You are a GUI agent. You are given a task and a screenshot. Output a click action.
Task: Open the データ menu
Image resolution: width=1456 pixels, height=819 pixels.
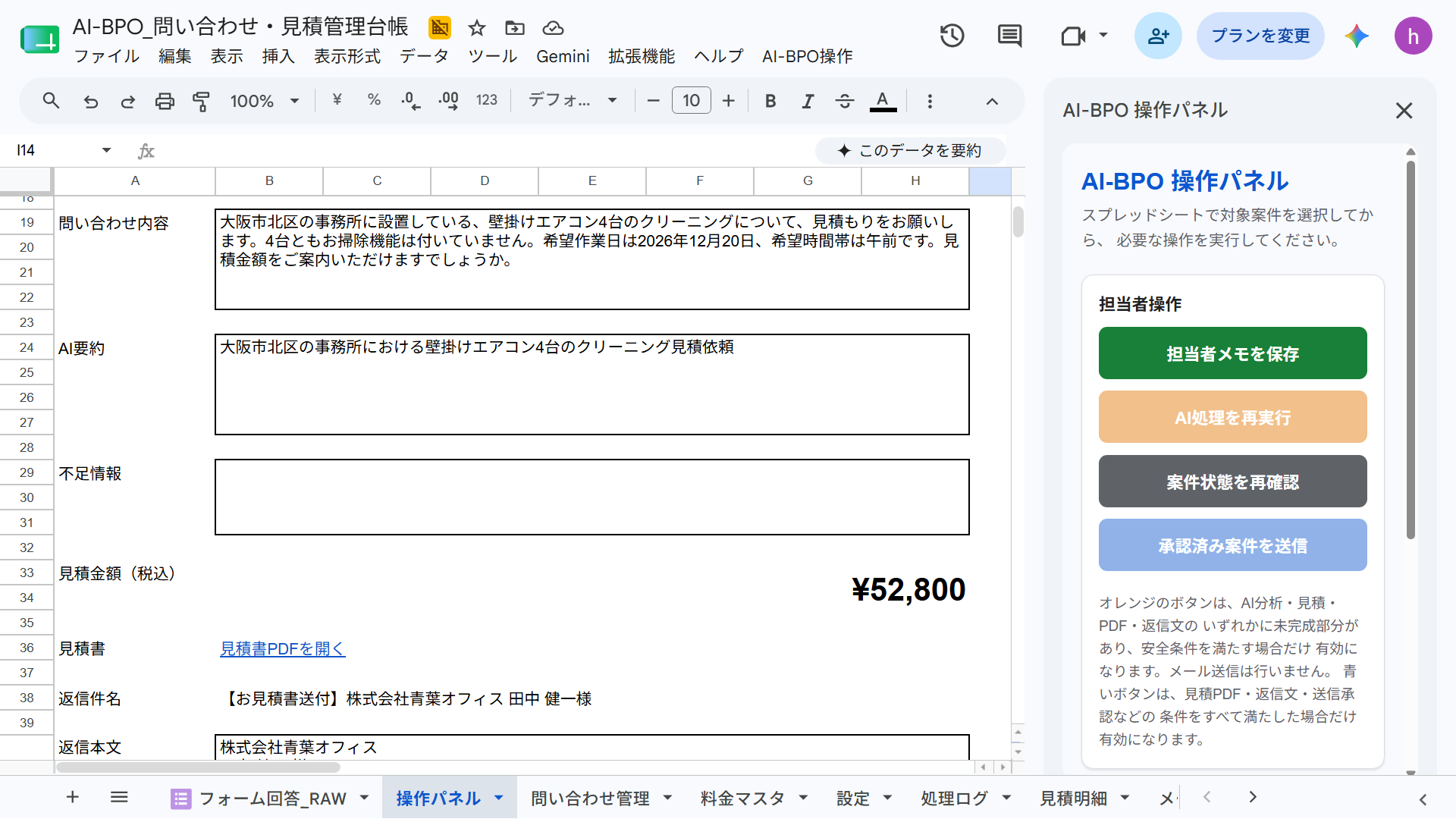(x=425, y=56)
